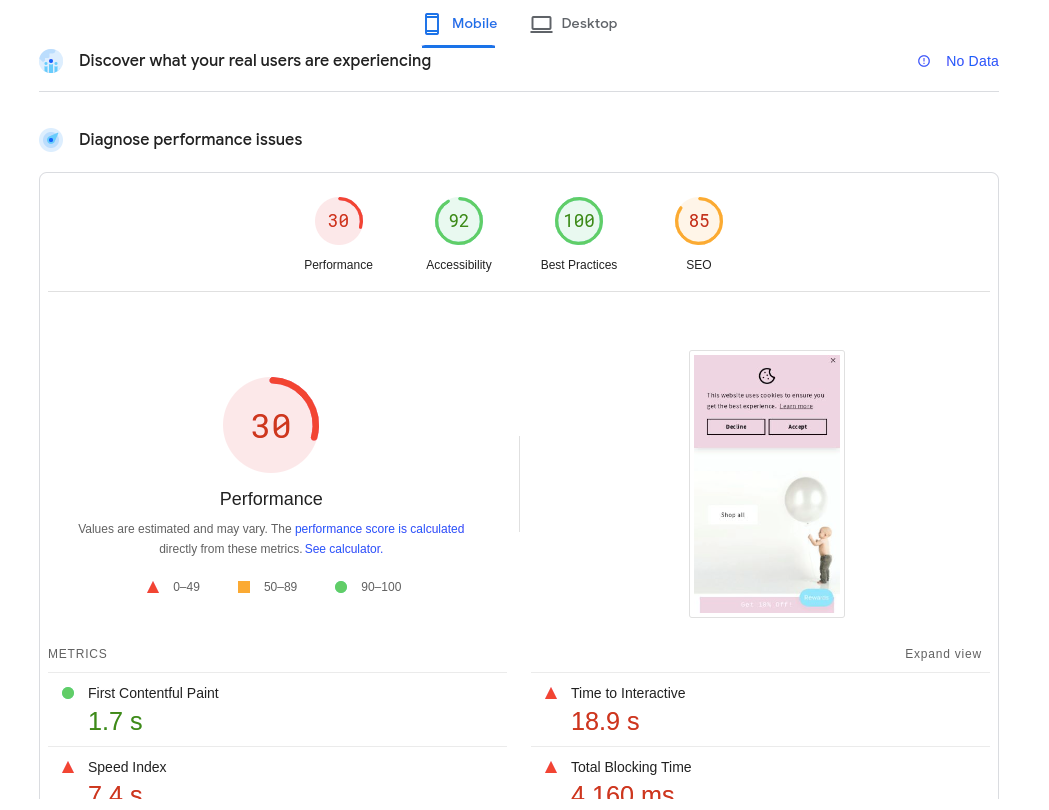Screen dimensions: 1049x810
Task: Expand the Time to Interactive metric
Action: (x=627, y=693)
